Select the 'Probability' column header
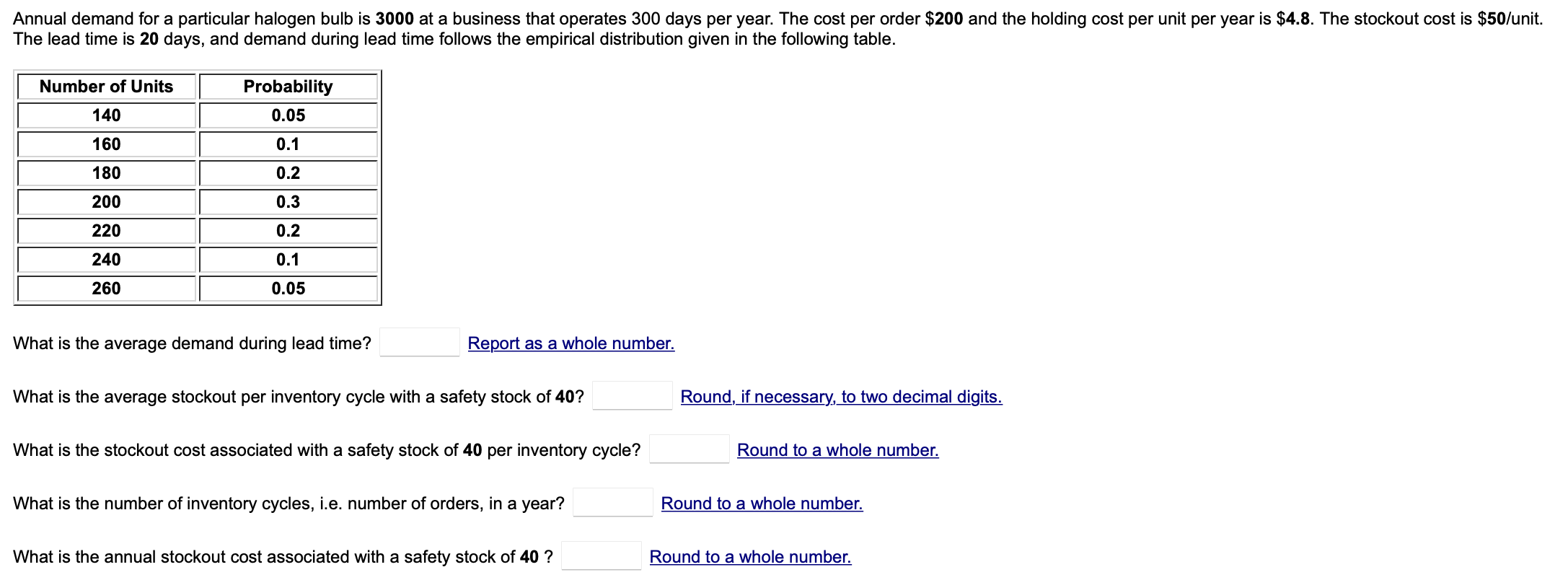The image size is (1568, 580). 288,87
